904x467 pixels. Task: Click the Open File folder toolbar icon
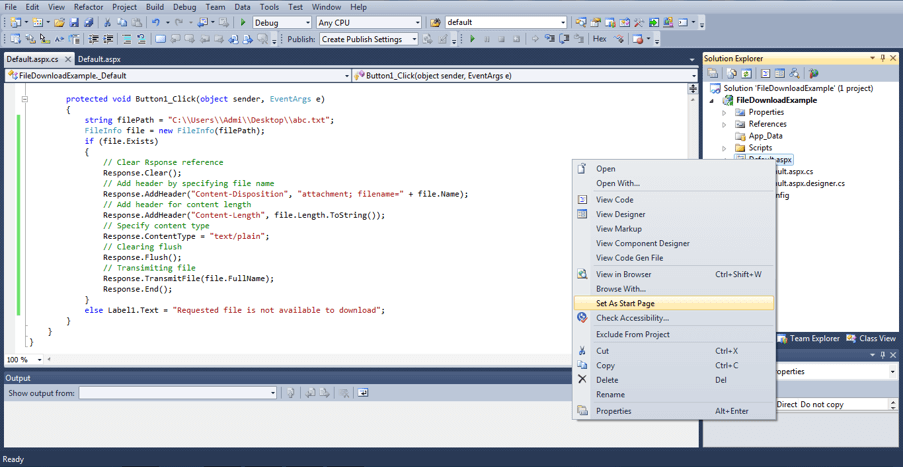pos(59,22)
